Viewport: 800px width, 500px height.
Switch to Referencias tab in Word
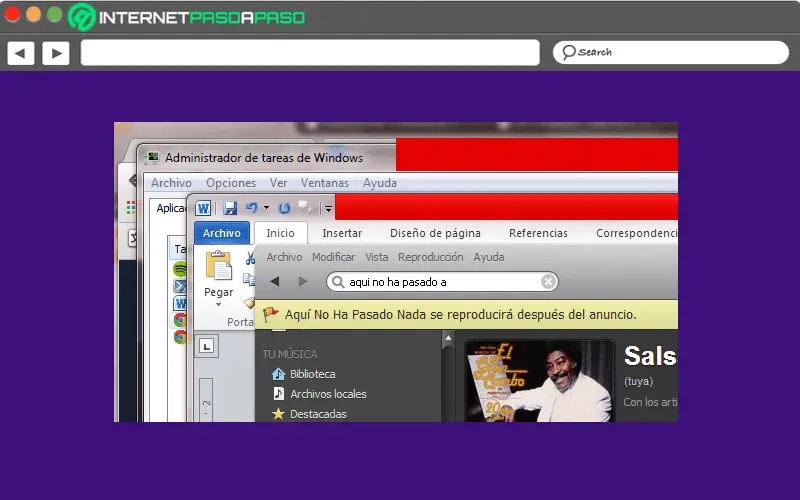pyautogui.click(x=538, y=233)
